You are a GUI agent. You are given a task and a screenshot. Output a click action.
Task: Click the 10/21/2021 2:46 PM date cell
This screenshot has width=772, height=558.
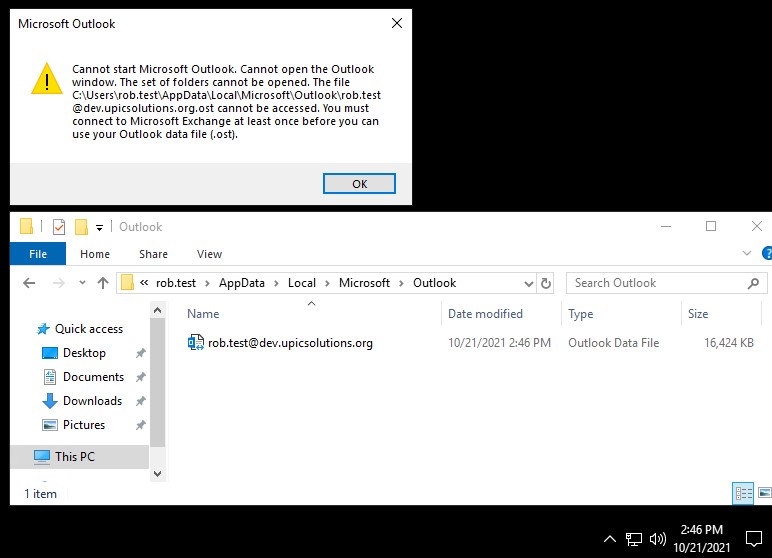click(x=499, y=343)
